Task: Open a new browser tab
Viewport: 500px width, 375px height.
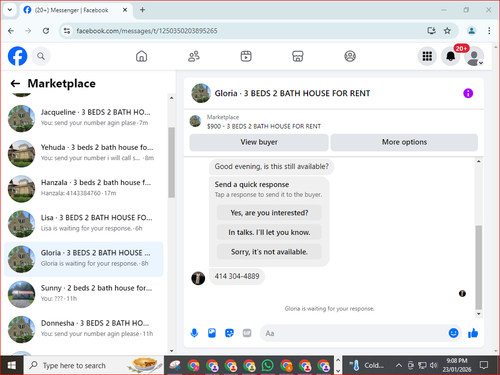Action: pyautogui.click(x=142, y=10)
